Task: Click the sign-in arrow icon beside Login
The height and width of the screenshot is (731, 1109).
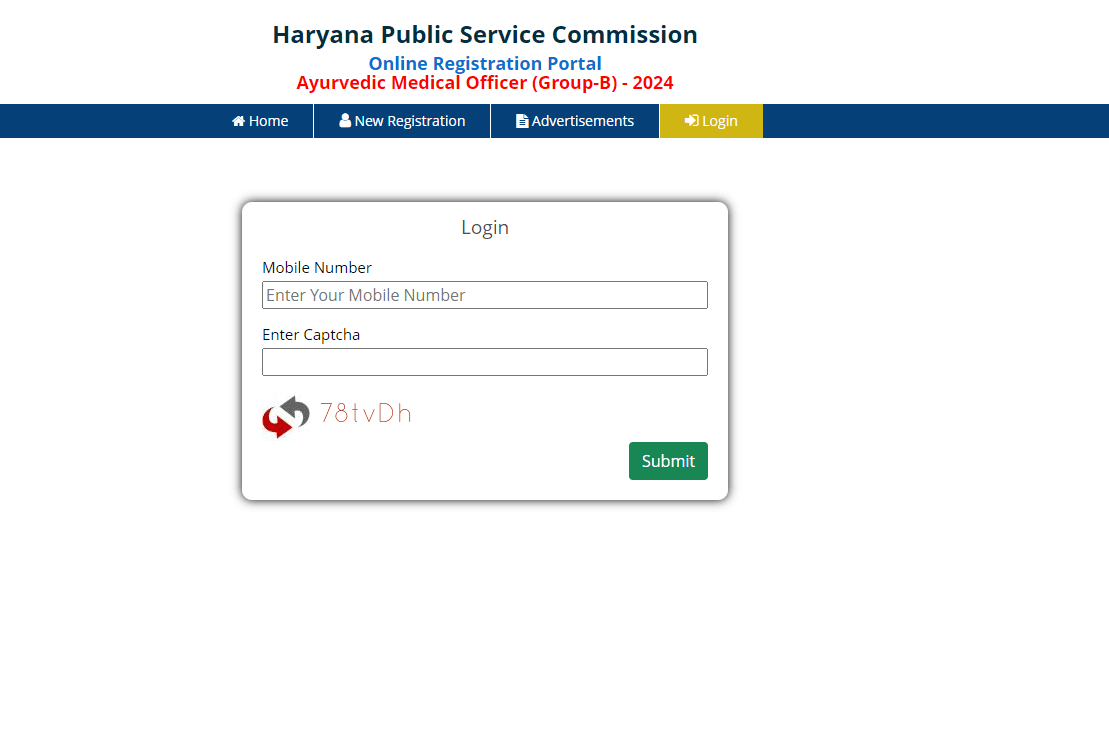Action: click(x=691, y=121)
